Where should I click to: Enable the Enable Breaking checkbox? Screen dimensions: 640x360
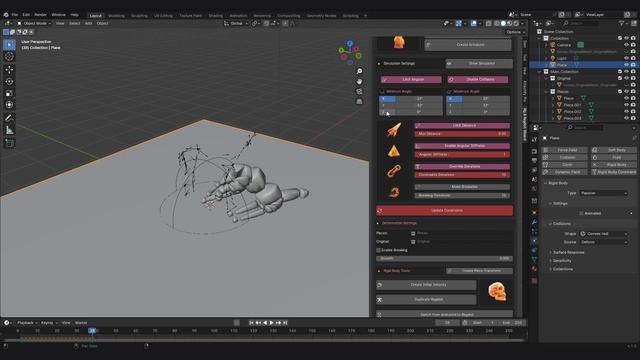point(378,250)
